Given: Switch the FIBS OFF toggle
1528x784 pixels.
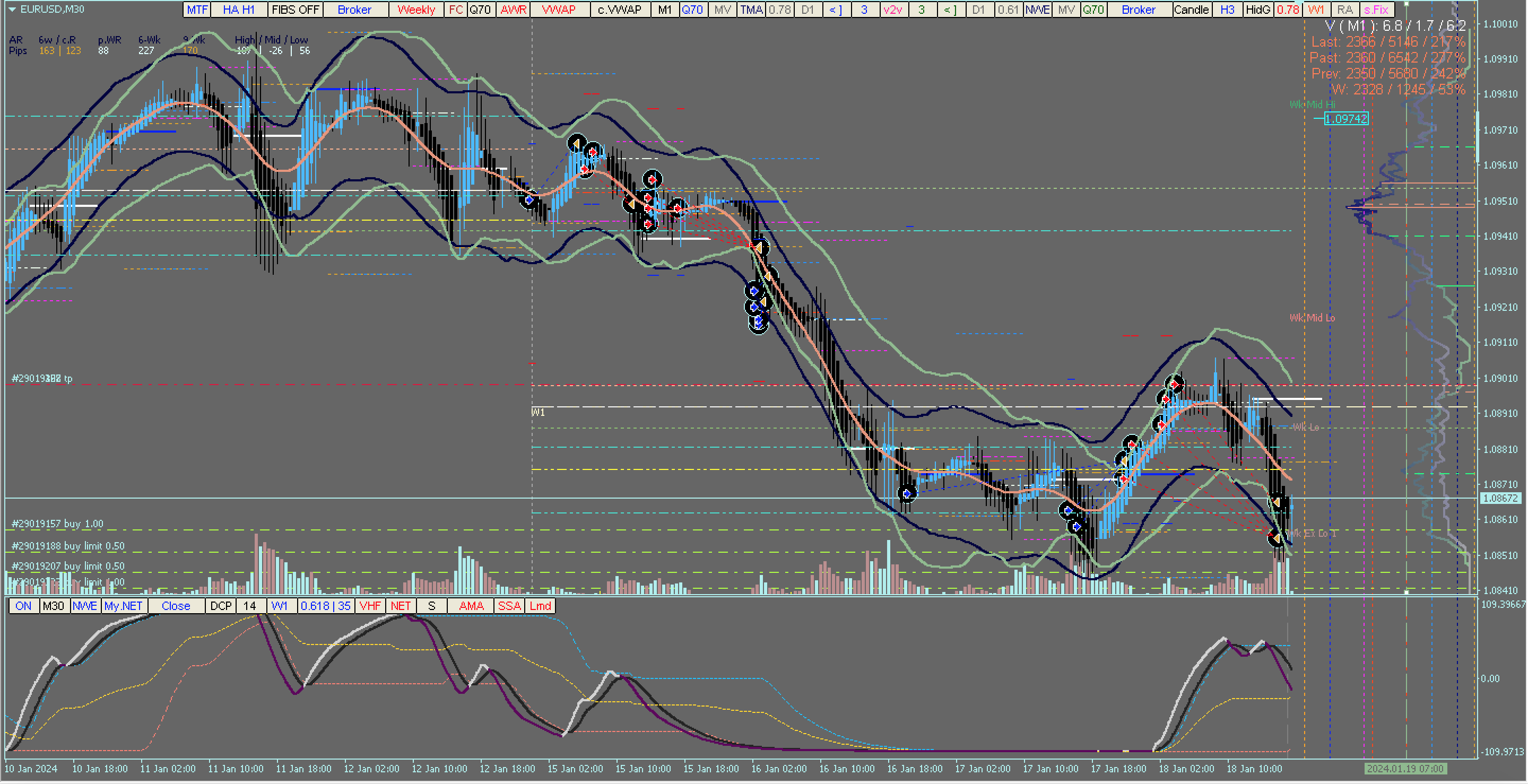Looking at the screenshot, I should tap(295, 10).
